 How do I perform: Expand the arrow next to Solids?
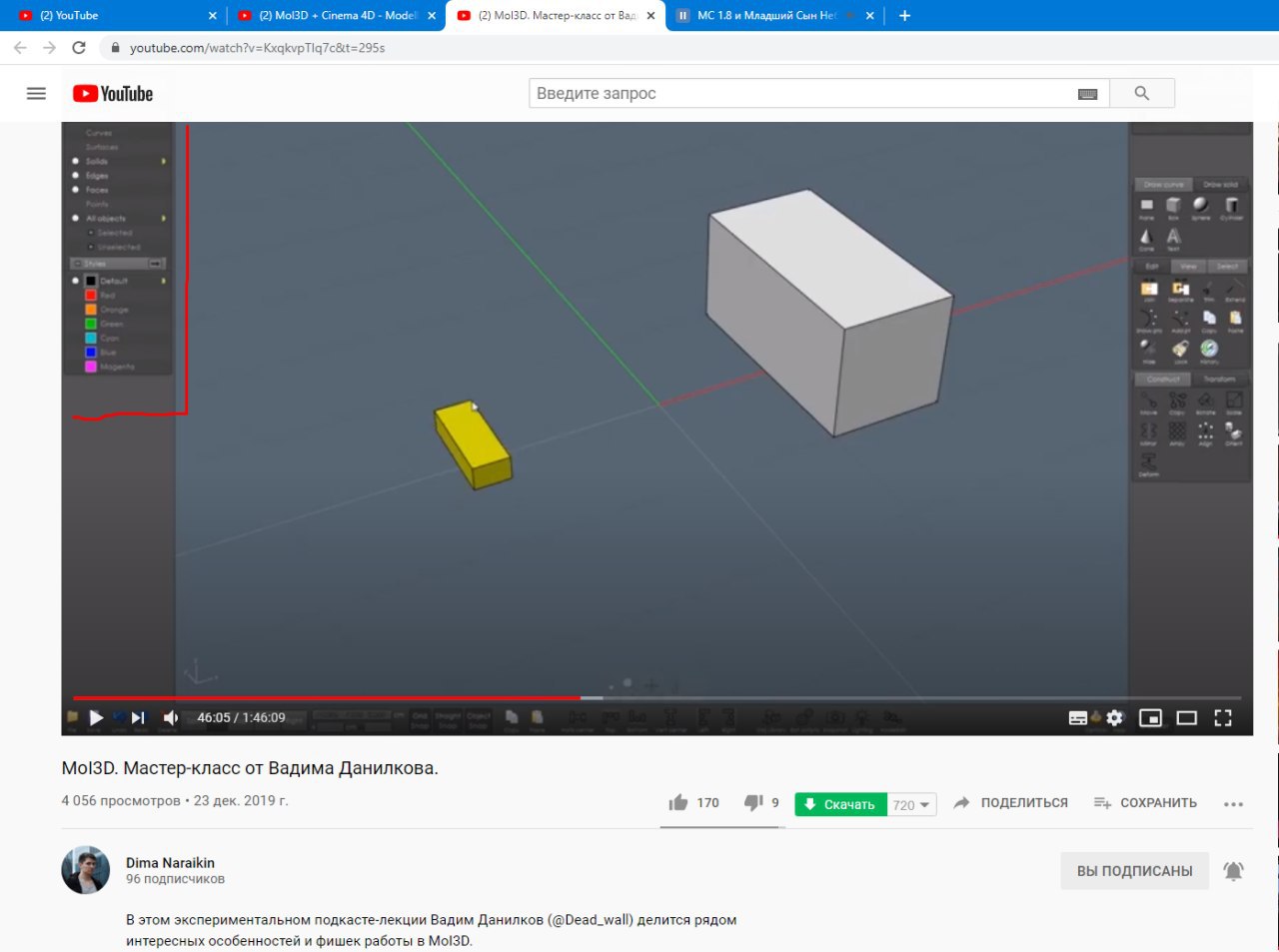click(x=164, y=161)
